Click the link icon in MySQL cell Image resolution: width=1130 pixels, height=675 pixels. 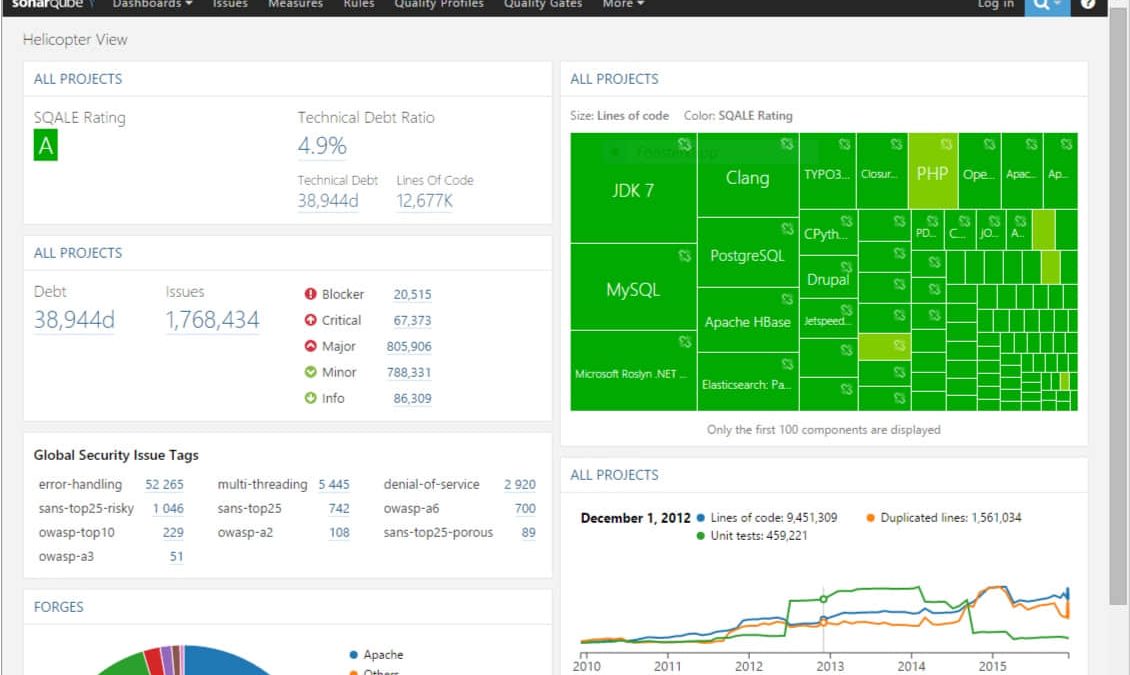[x=684, y=255]
